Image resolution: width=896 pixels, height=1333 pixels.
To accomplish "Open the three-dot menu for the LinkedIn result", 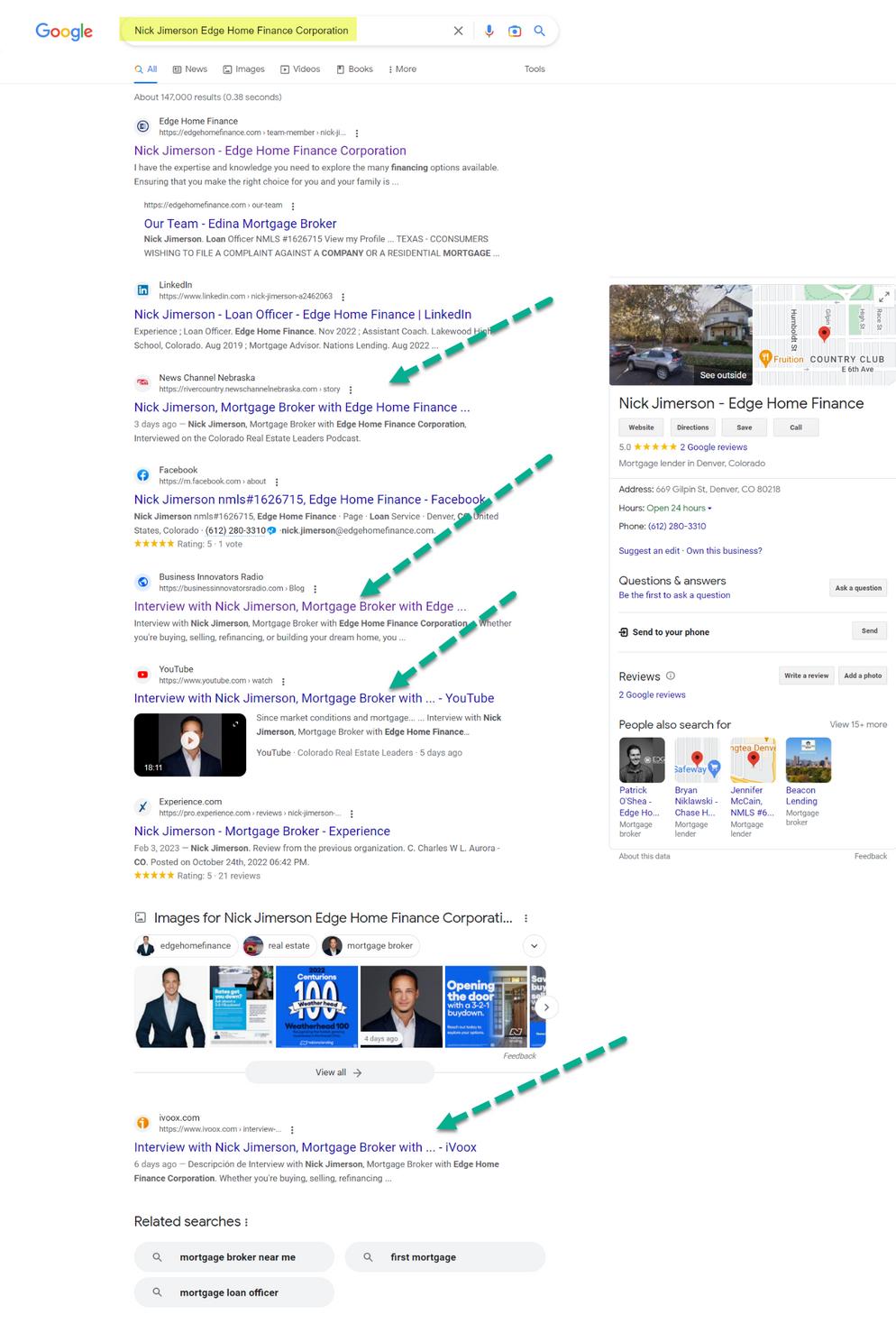I will 343,297.
